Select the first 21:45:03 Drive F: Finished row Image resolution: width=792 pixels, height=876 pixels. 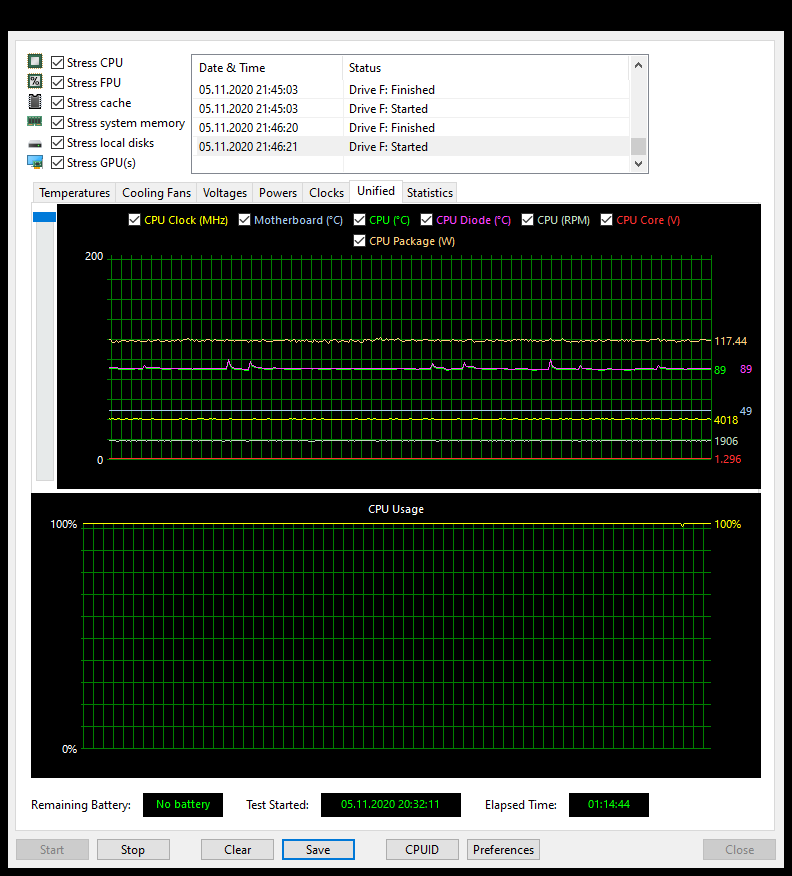coord(412,89)
